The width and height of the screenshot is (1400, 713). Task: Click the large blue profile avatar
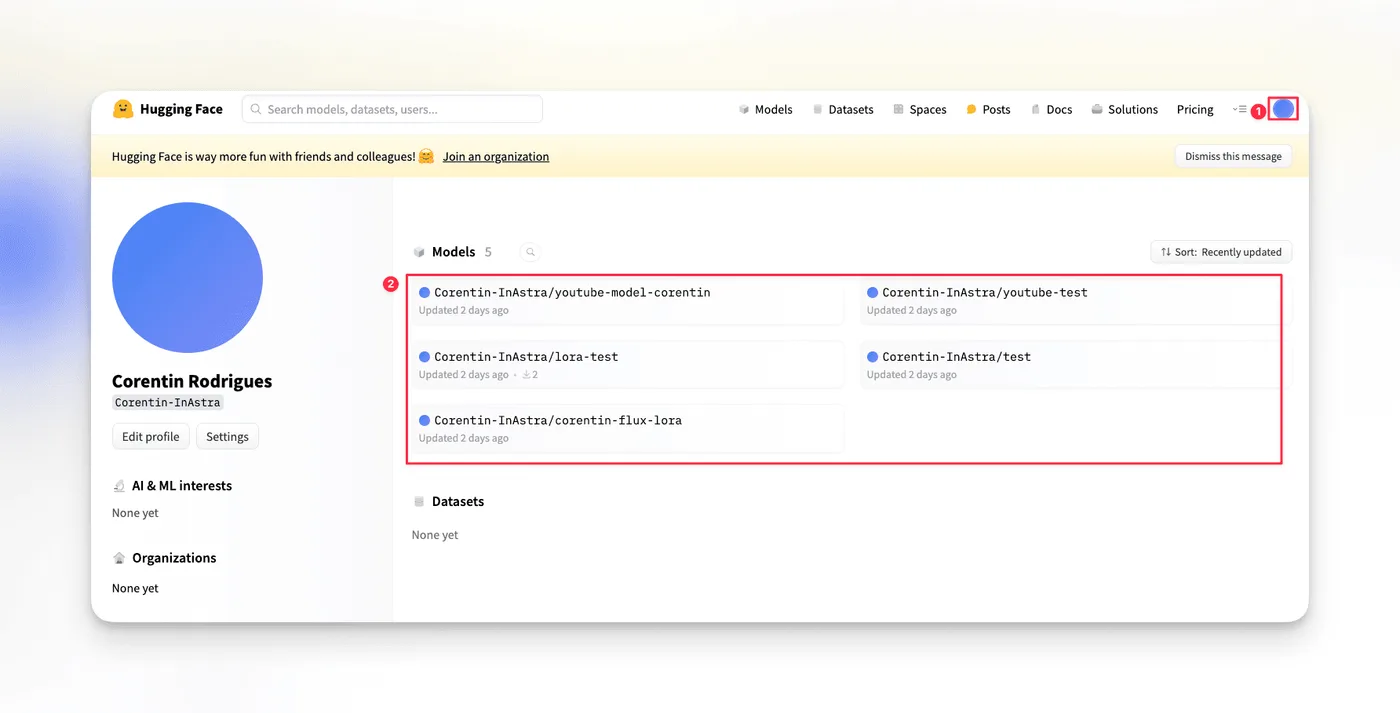click(187, 278)
